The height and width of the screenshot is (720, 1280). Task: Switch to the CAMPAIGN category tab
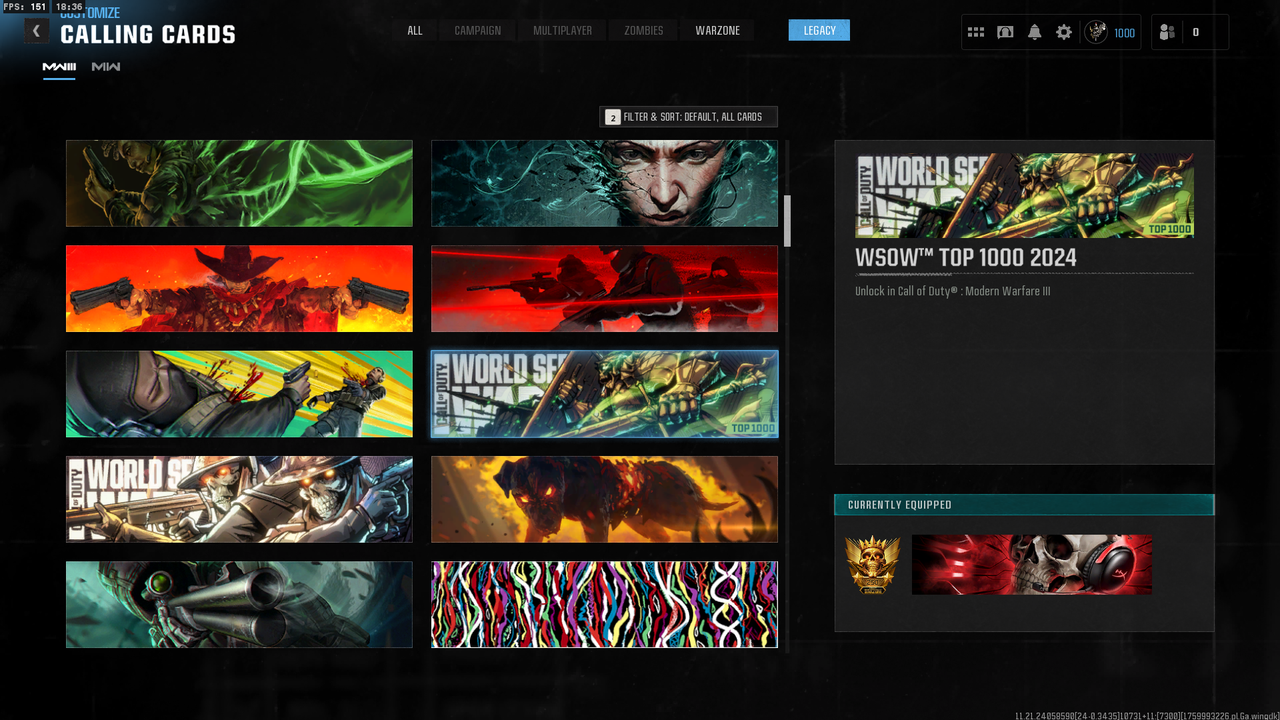click(478, 31)
